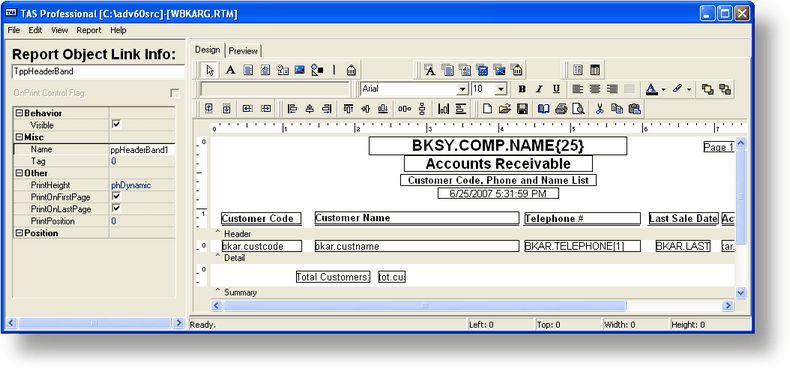Align selected objects to left edges
Viewport: 790px width, 369px height.
[292, 108]
